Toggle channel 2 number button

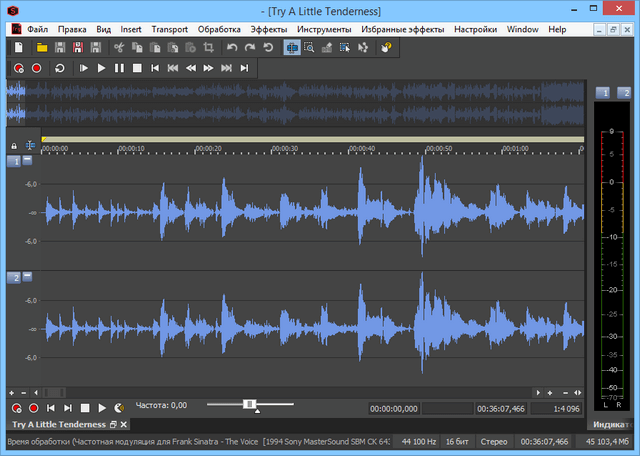14,276
